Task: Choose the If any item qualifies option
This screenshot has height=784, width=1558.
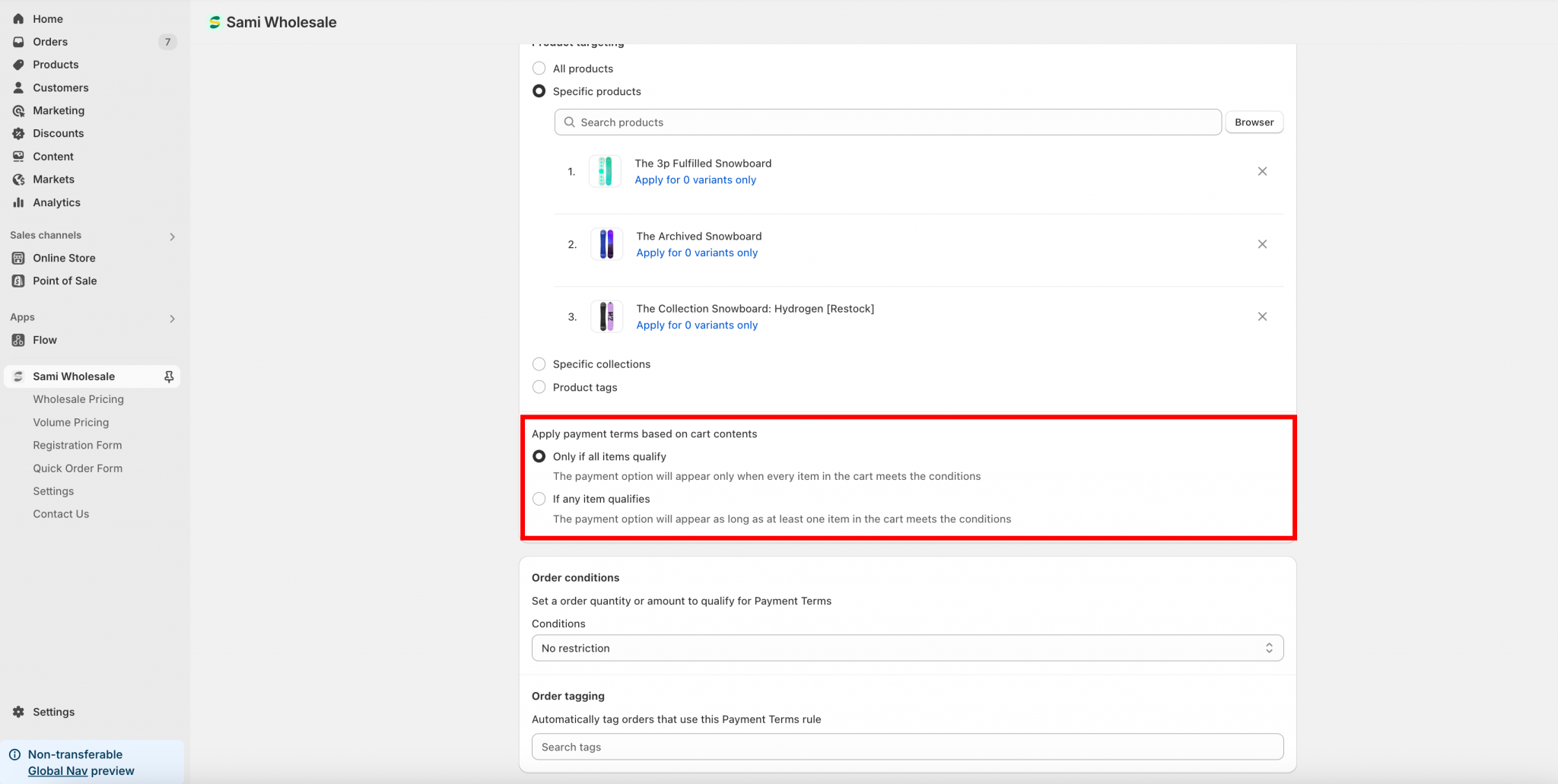Action: [x=539, y=499]
